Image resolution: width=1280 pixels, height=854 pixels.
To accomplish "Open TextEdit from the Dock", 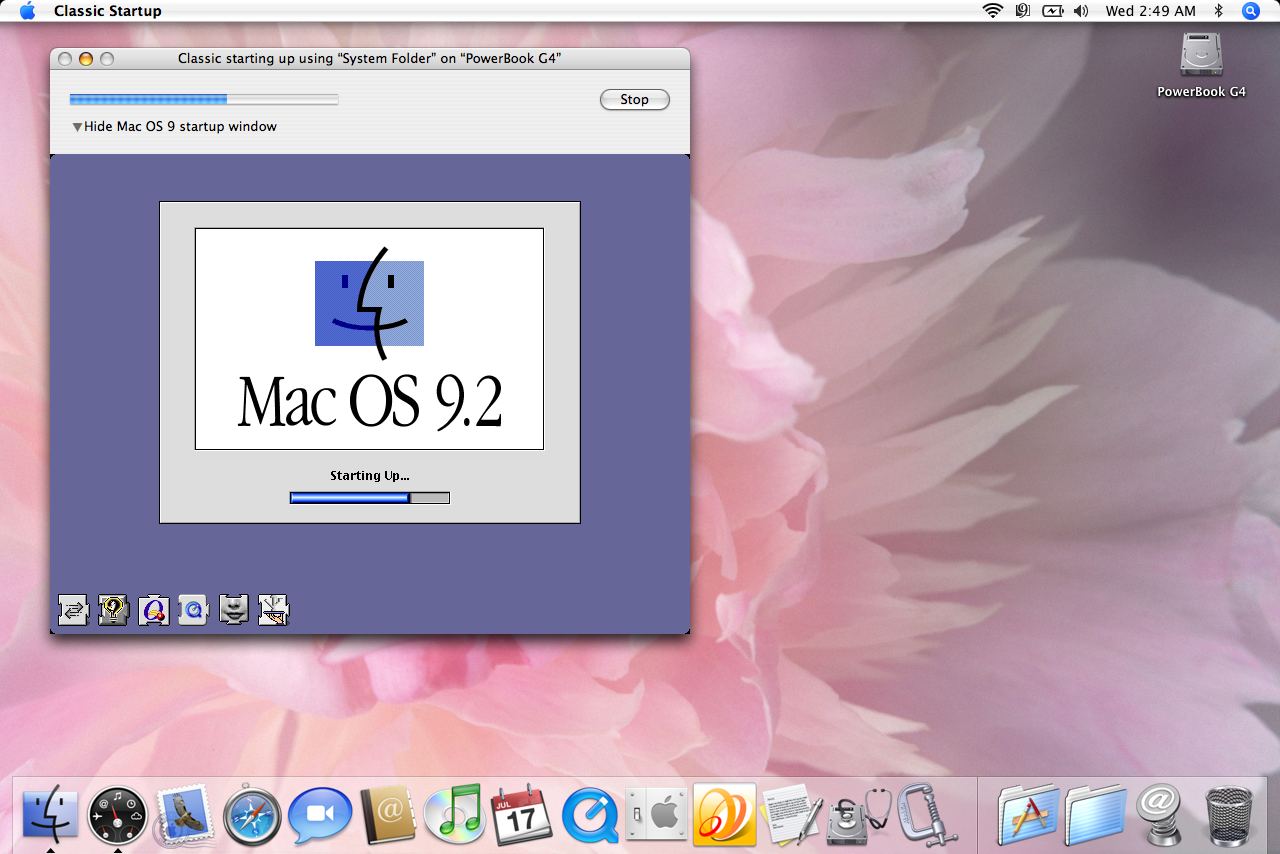I will (791, 815).
